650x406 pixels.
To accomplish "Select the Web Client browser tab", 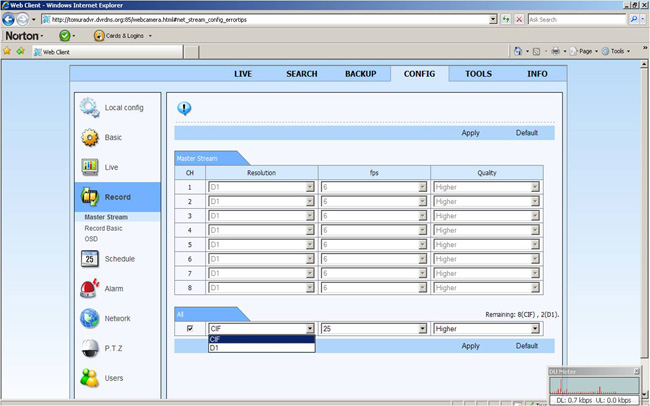I will pyautogui.click(x=107, y=52).
